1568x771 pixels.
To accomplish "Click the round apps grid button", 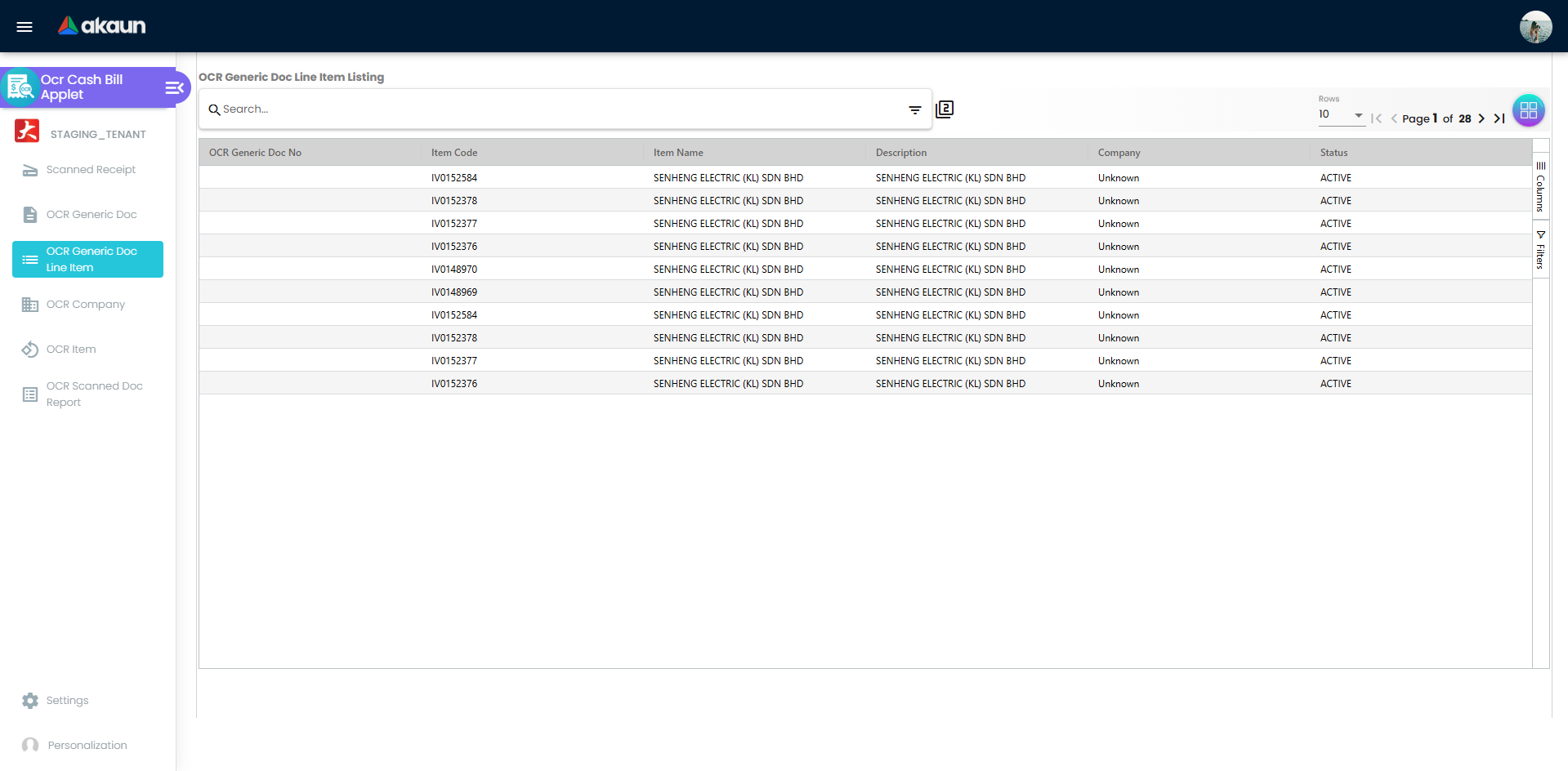I will pos(1529,110).
